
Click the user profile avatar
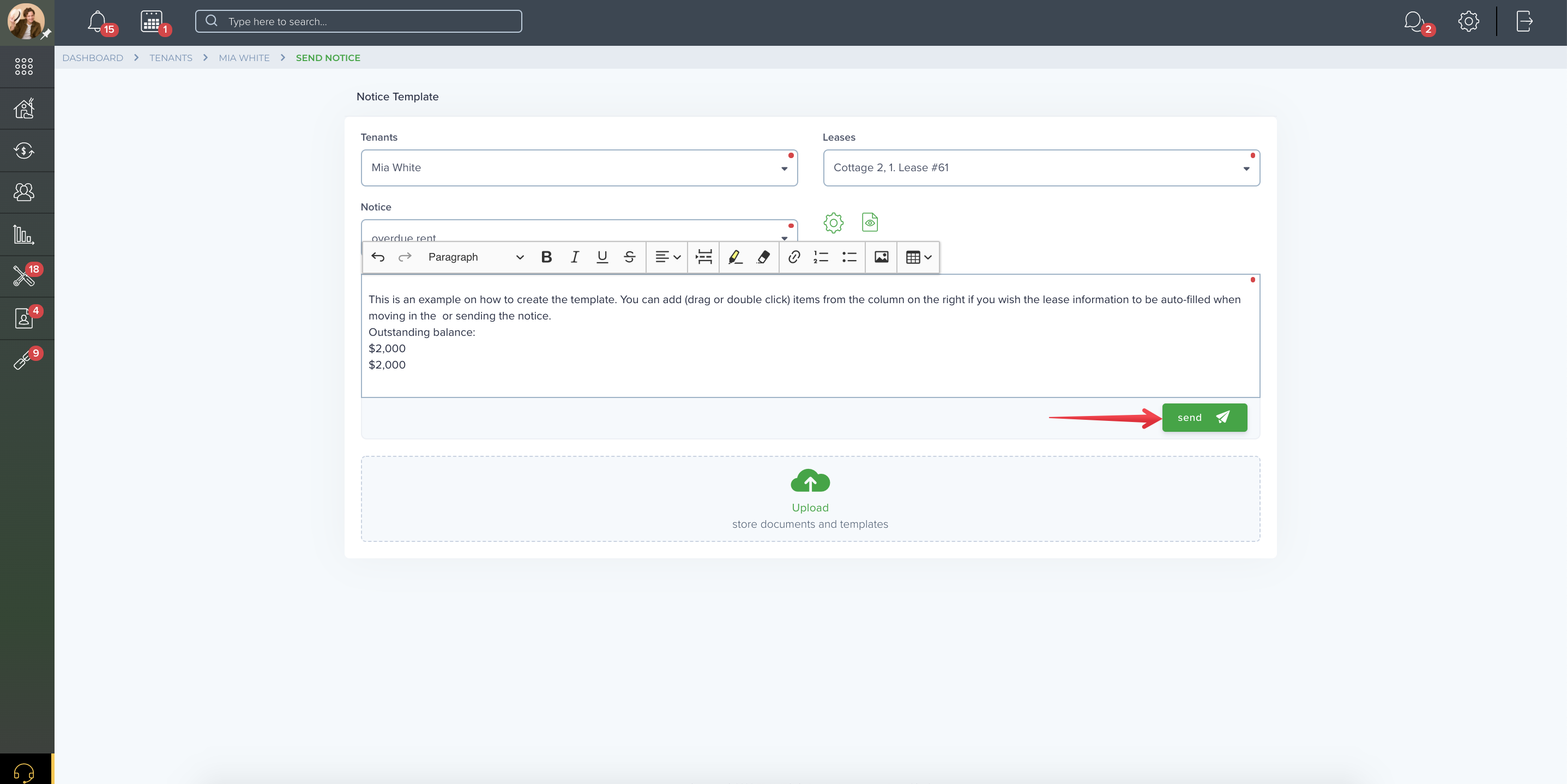(26, 21)
